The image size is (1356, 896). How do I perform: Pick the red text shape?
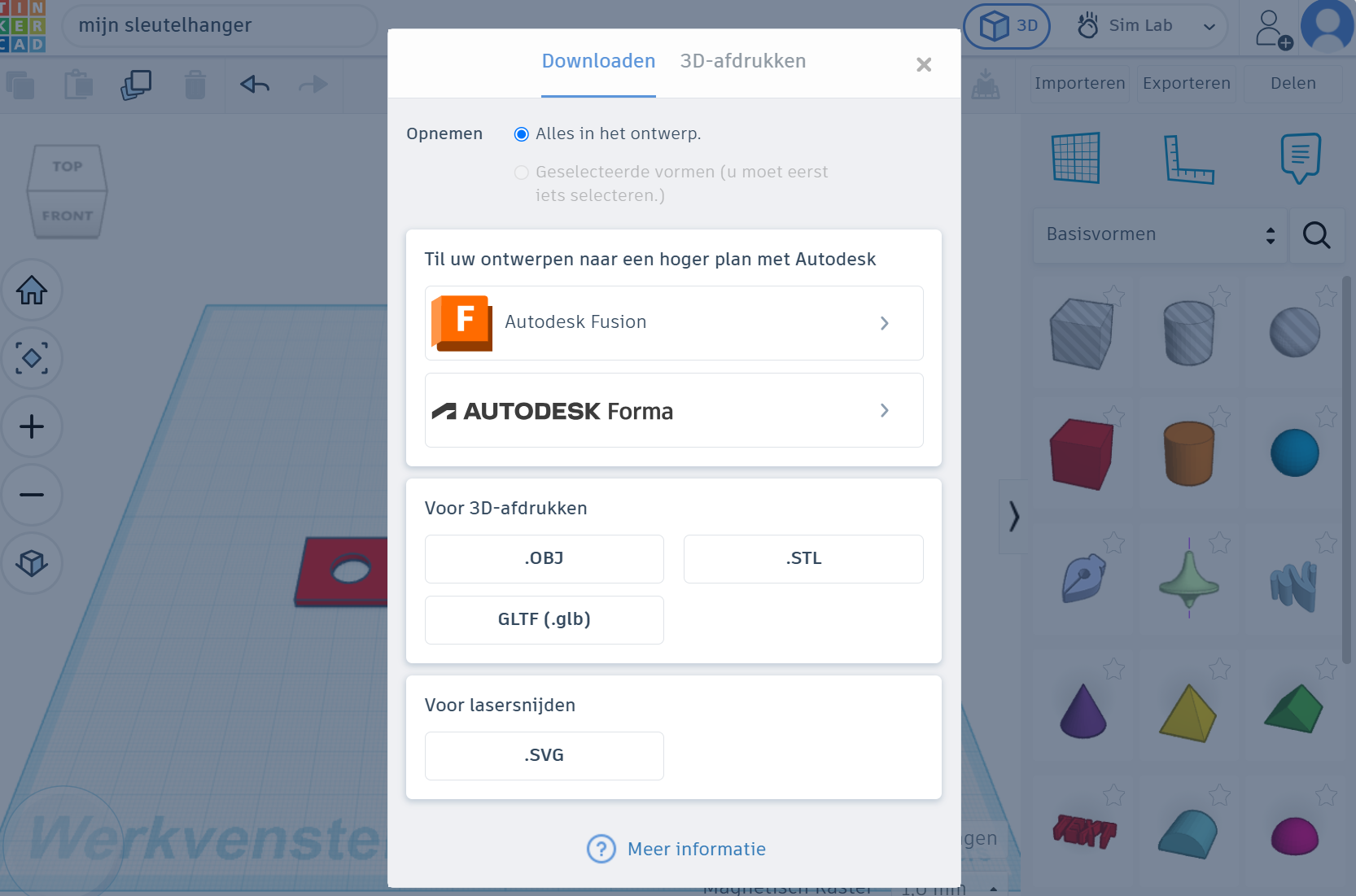point(1084,831)
